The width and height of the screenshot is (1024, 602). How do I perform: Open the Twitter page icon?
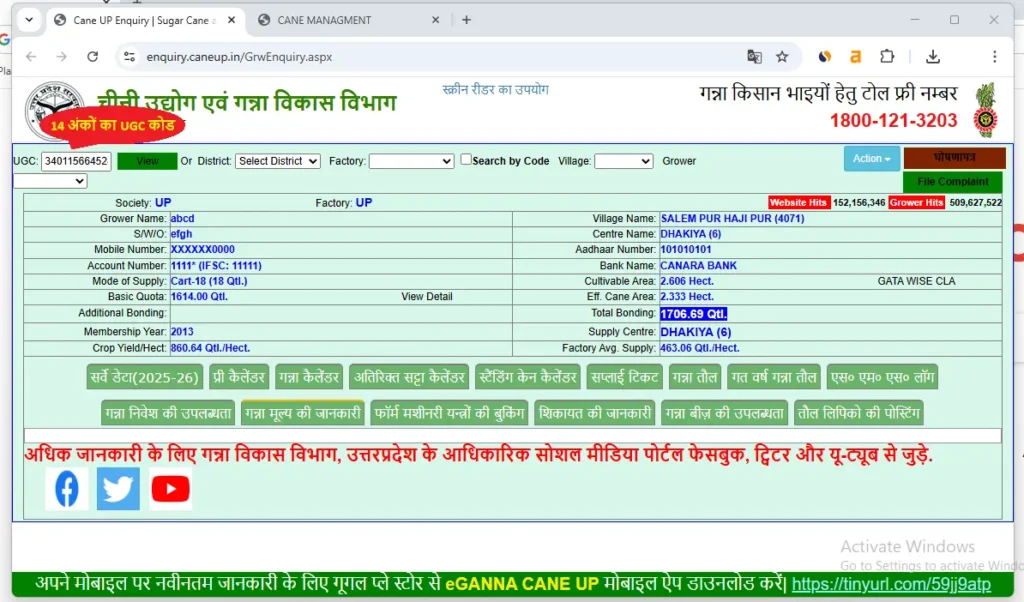tap(118, 488)
